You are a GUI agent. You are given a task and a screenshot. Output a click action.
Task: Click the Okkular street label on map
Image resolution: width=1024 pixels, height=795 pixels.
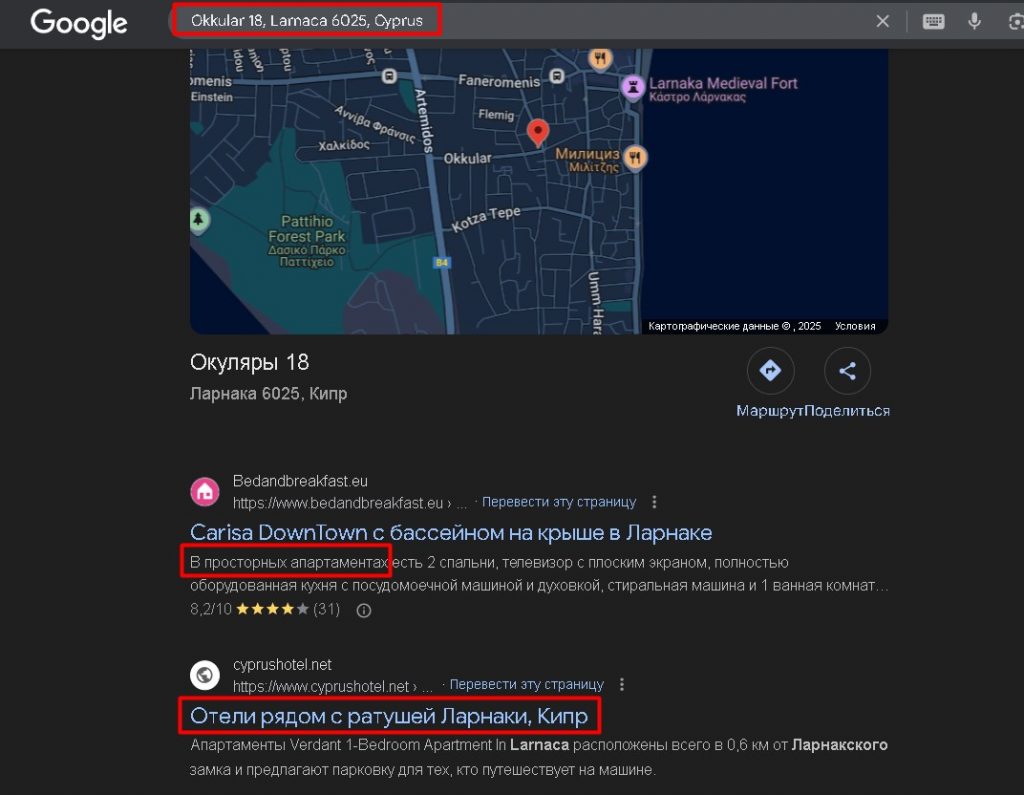coord(468,158)
